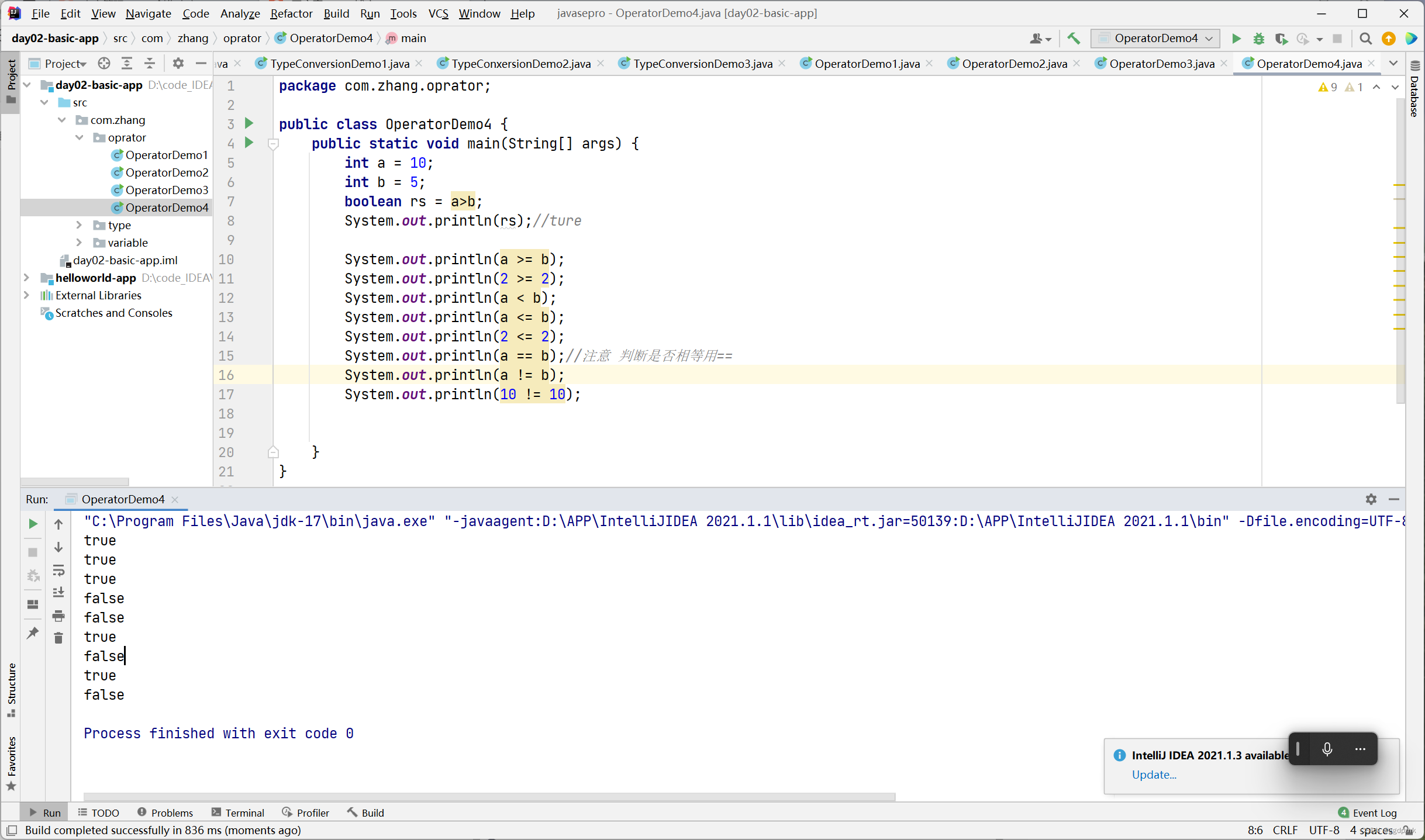Print the Run console output

click(58, 616)
